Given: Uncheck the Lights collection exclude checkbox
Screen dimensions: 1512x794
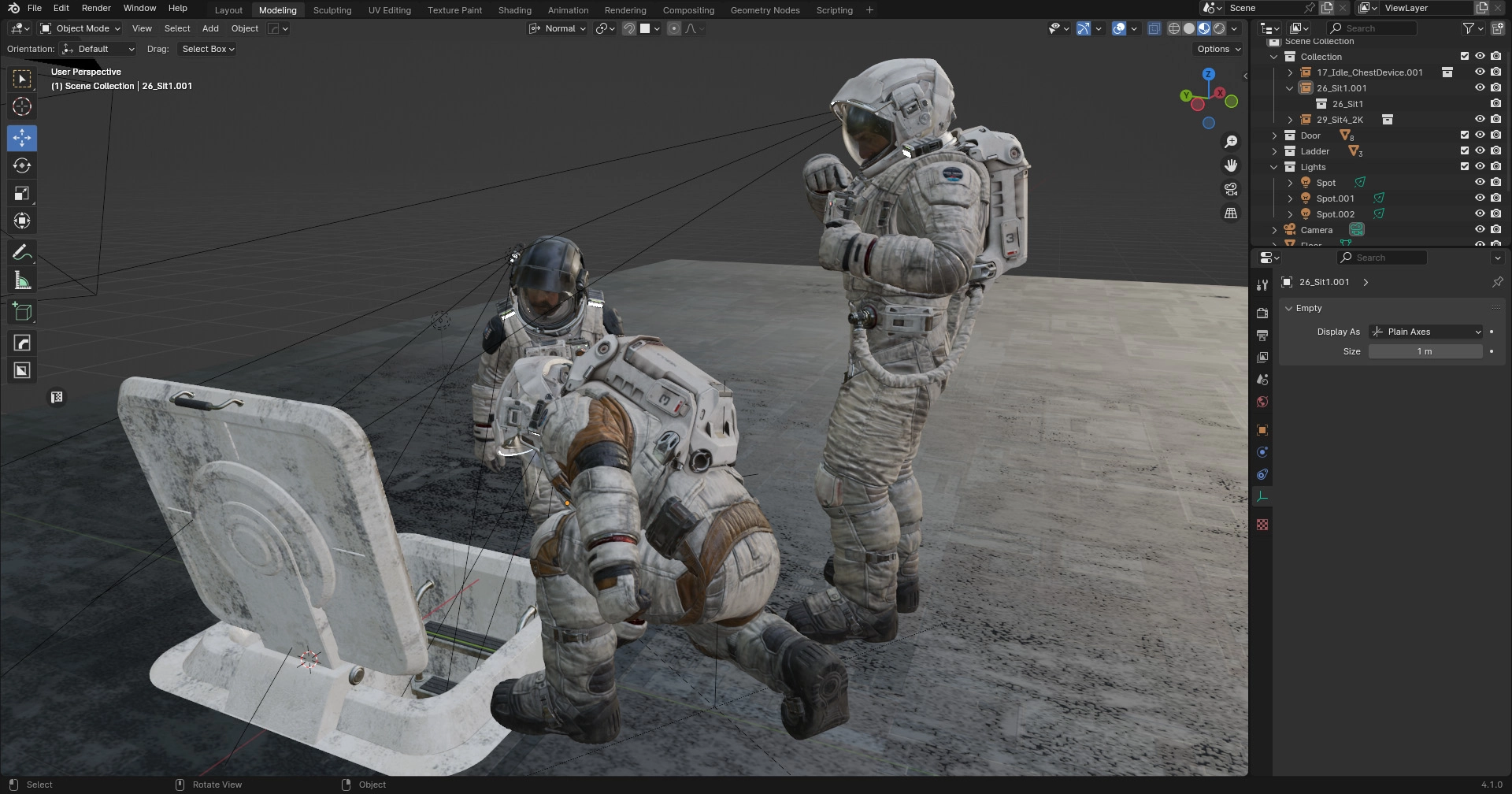Looking at the screenshot, I should point(1464,167).
